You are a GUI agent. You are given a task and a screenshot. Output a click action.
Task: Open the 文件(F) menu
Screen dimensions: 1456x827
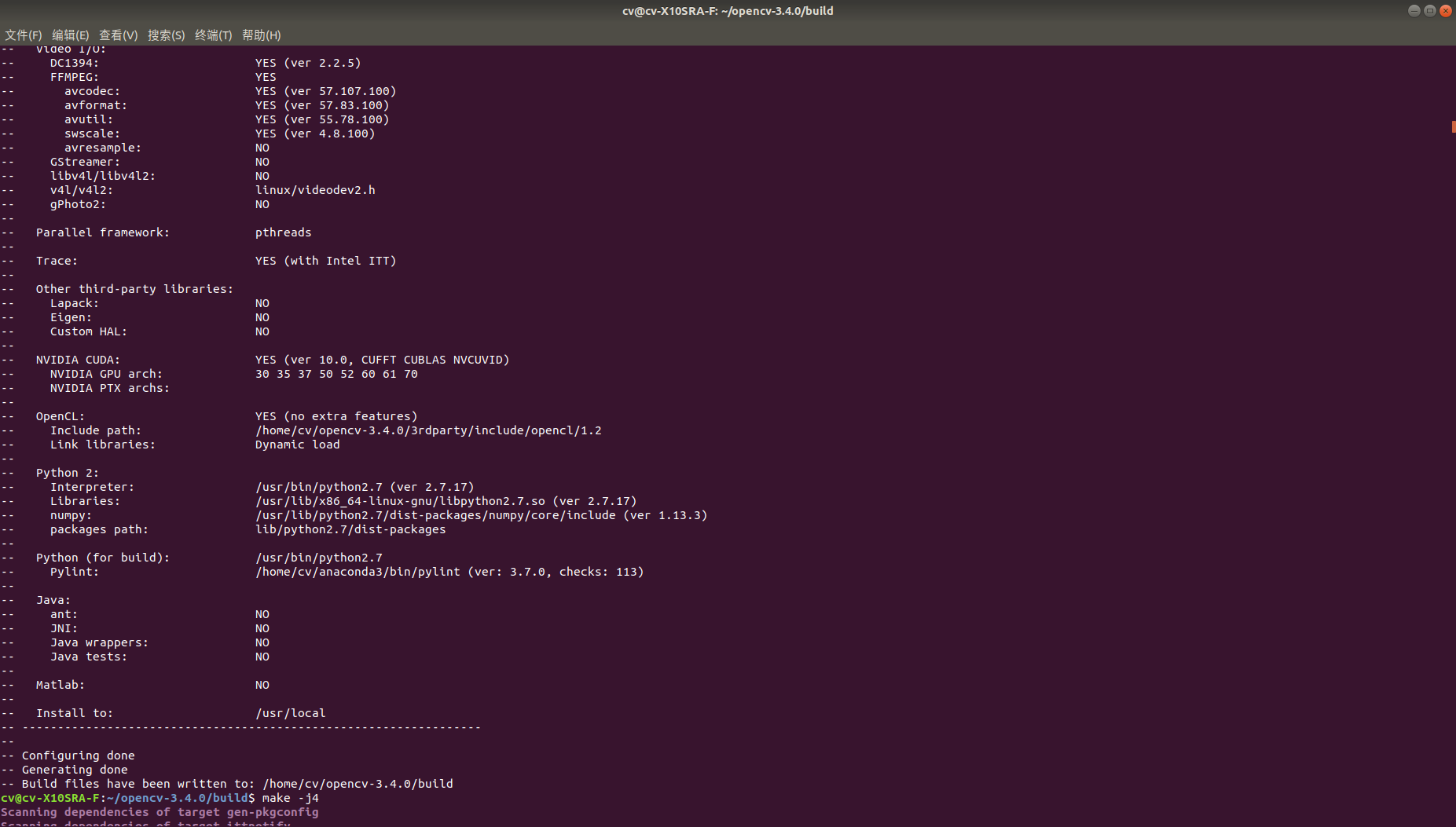point(24,35)
